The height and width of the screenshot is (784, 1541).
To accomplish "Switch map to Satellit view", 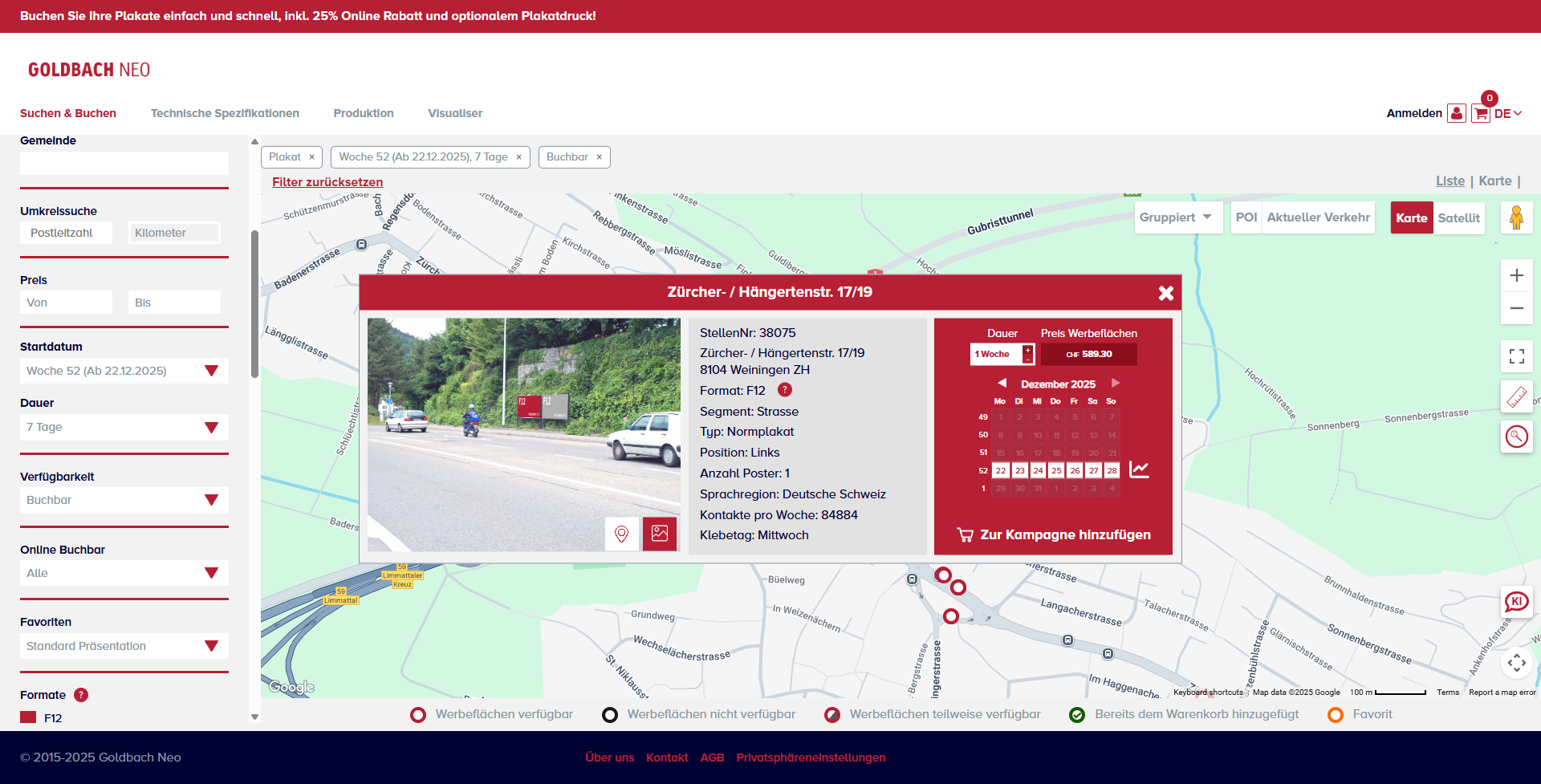I will tap(1458, 217).
